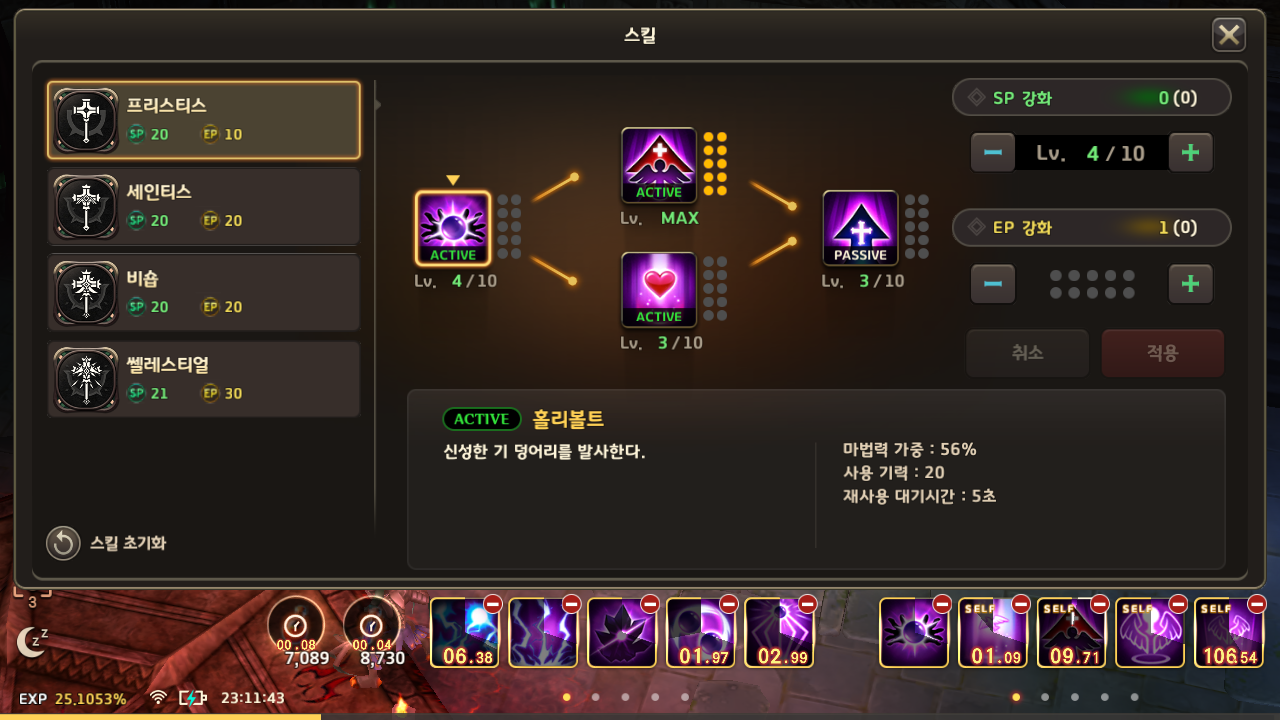Screen dimensions: 1280x720
Task: Select the 홀리볼트 orb skill icon in tree
Action: [x=453, y=228]
